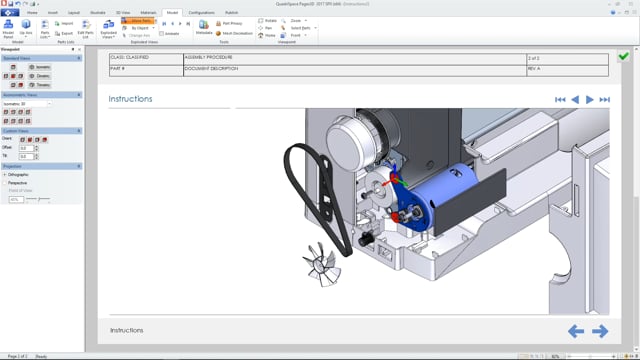
Task: Switch to the Configurations ribbon tab
Action: [201, 13]
